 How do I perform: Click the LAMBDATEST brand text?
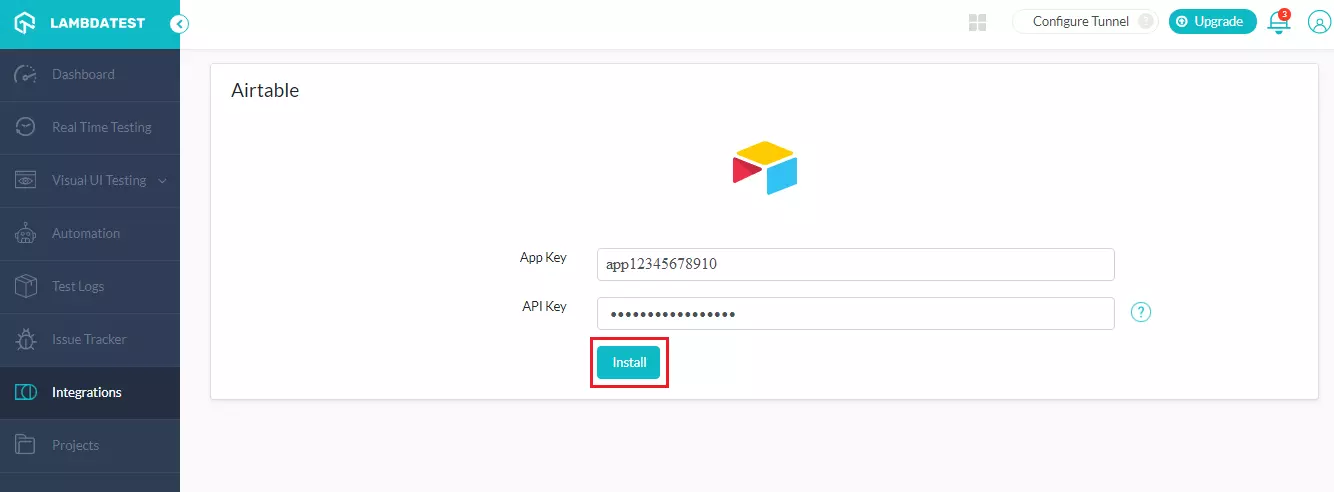pos(97,24)
